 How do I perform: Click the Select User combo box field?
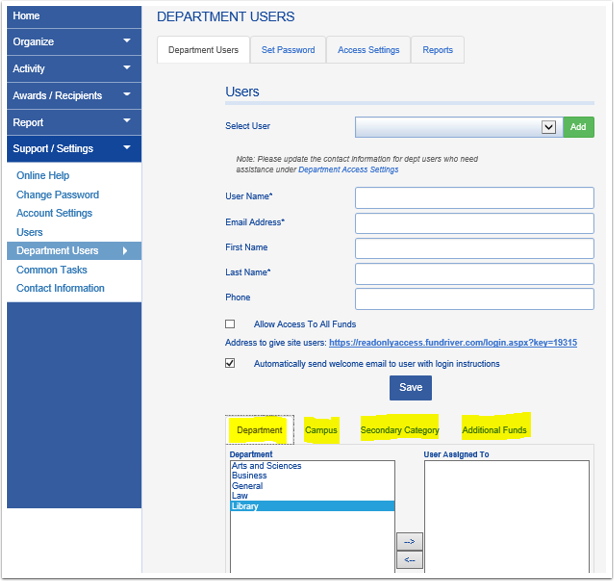tap(459, 127)
